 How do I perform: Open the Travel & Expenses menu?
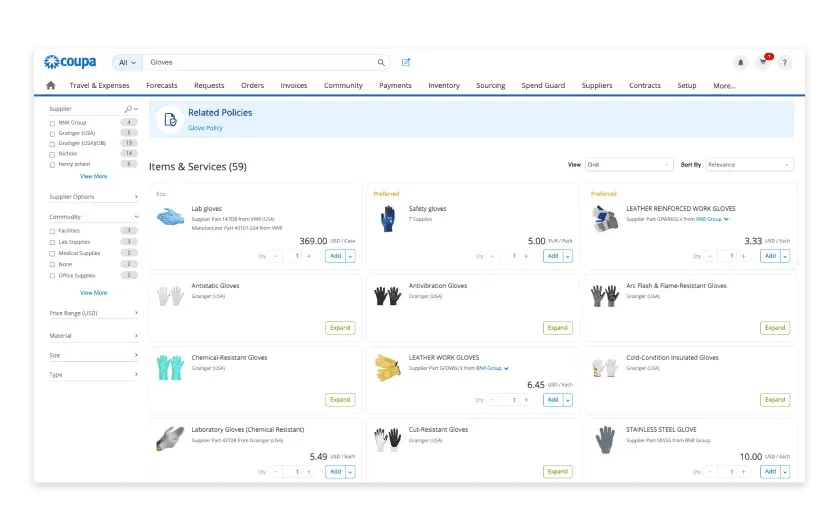pos(99,85)
